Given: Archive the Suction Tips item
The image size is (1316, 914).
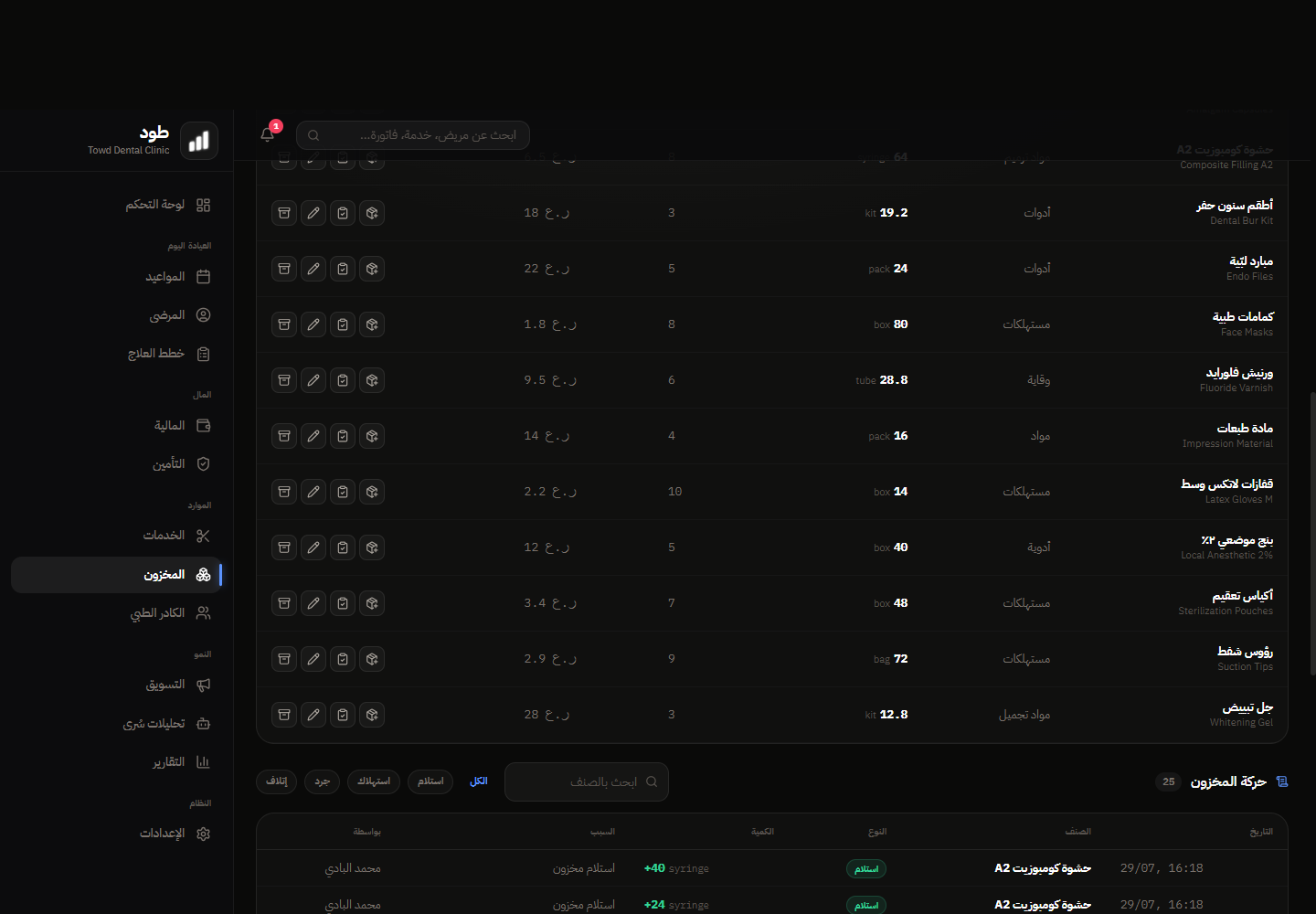Looking at the screenshot, I should pos(284,659).
